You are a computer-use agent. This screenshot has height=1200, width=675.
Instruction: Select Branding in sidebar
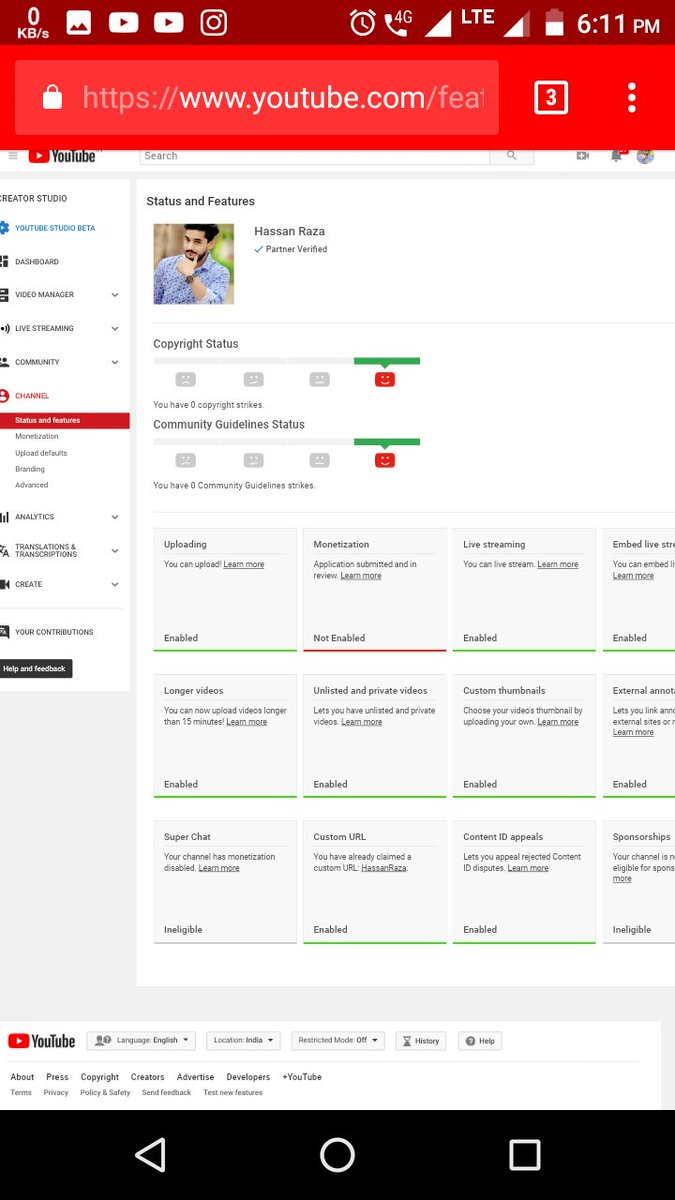pos(30,469)
